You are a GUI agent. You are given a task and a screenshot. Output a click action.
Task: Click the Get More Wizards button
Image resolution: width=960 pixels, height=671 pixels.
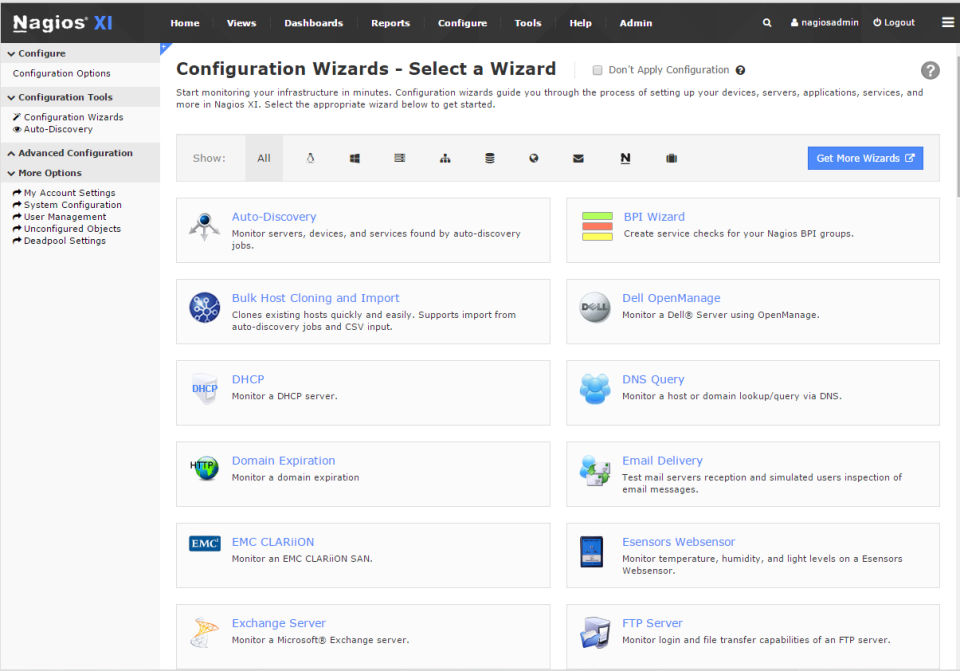865,158
